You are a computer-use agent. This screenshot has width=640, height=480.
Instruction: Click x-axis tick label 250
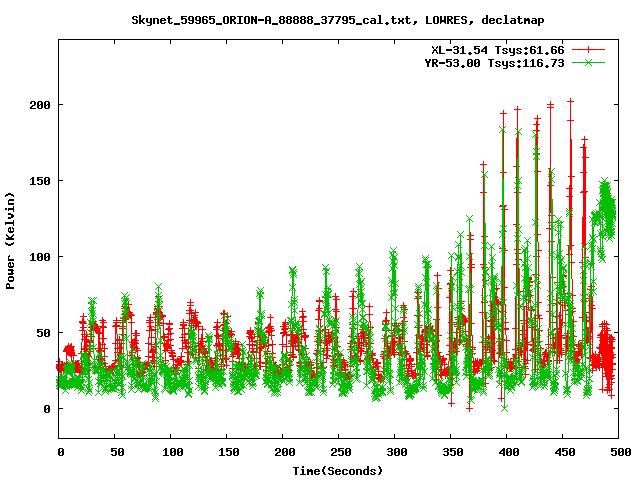[x=341, y=452]
